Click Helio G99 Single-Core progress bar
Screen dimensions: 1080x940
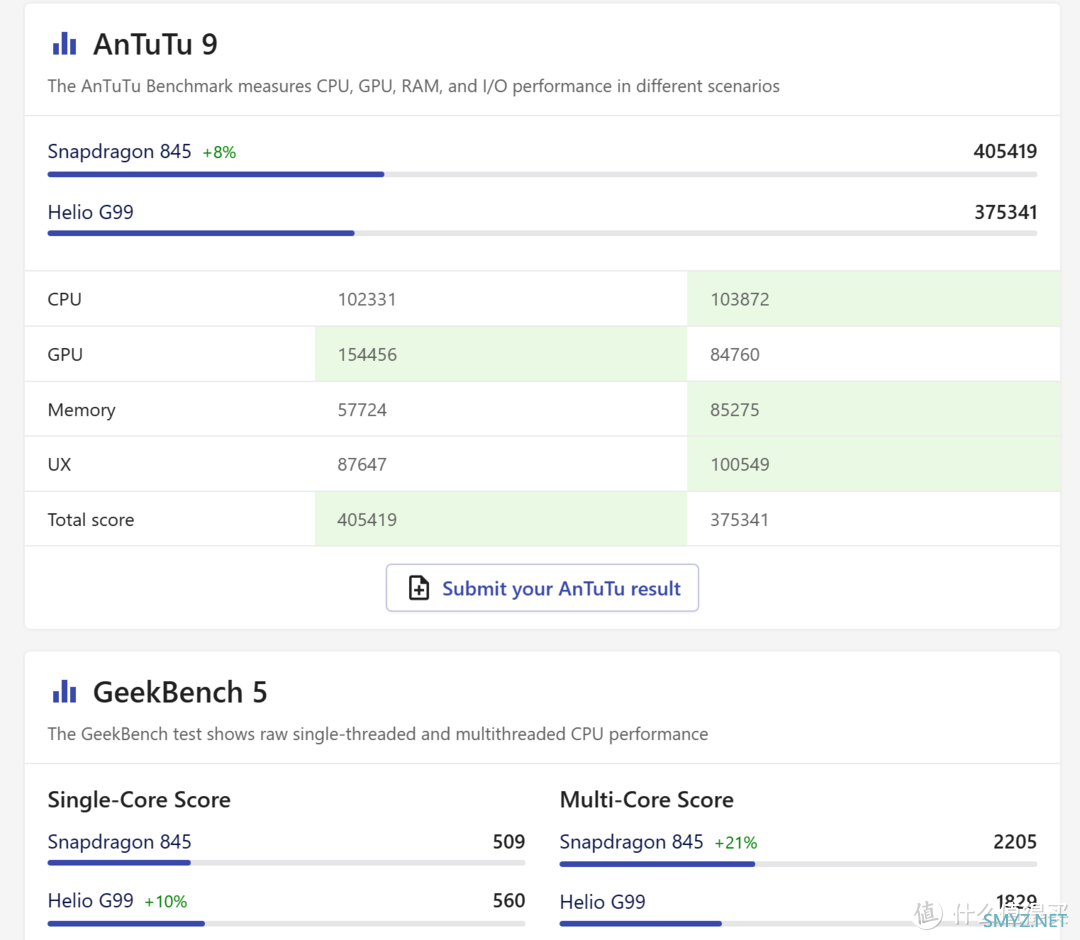coord(286,923)
